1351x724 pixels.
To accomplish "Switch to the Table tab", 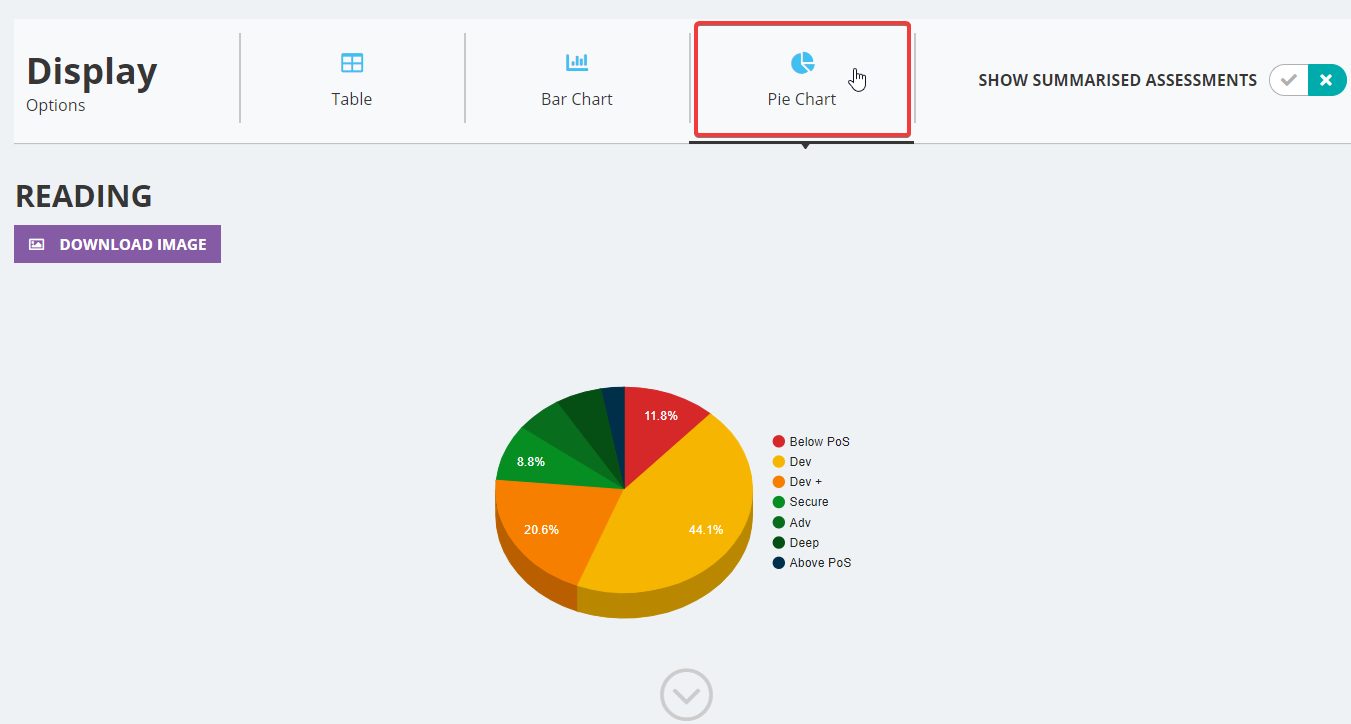I will point(352,78).
